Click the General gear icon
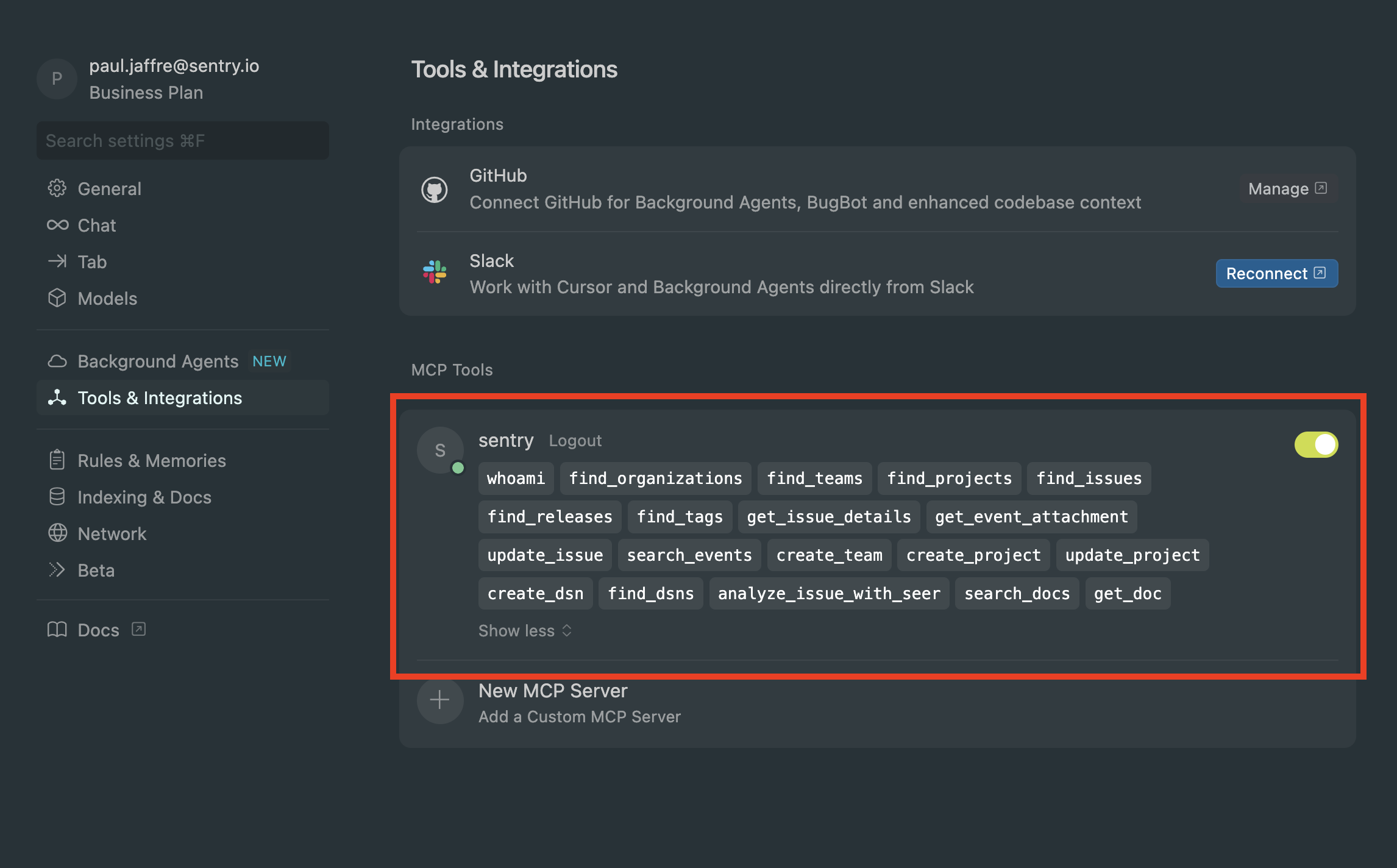 pos(57,188)
